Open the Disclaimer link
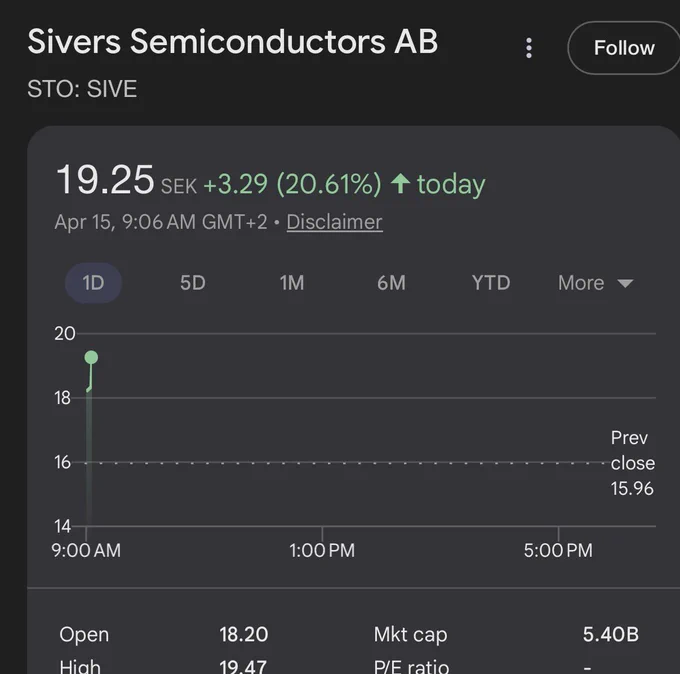680x674 pixels. pos(334,222)
